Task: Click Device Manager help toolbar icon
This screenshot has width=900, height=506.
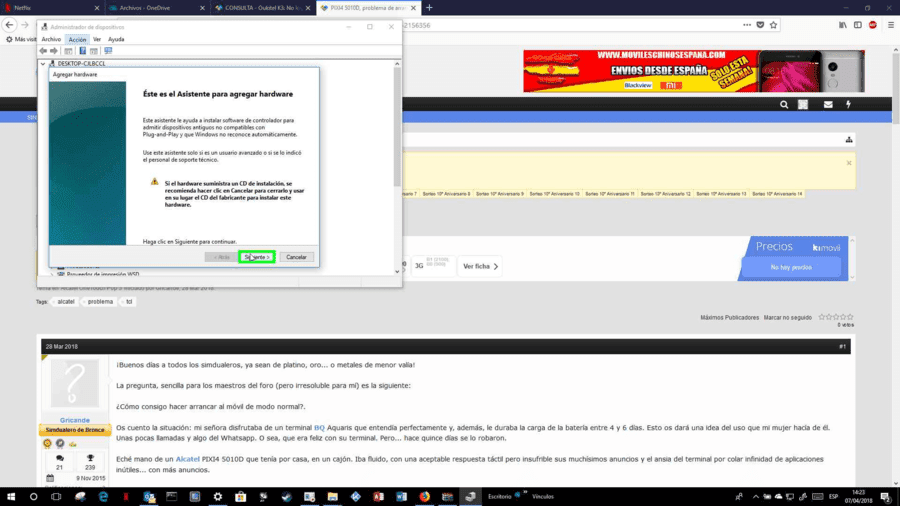Action: 82,50
